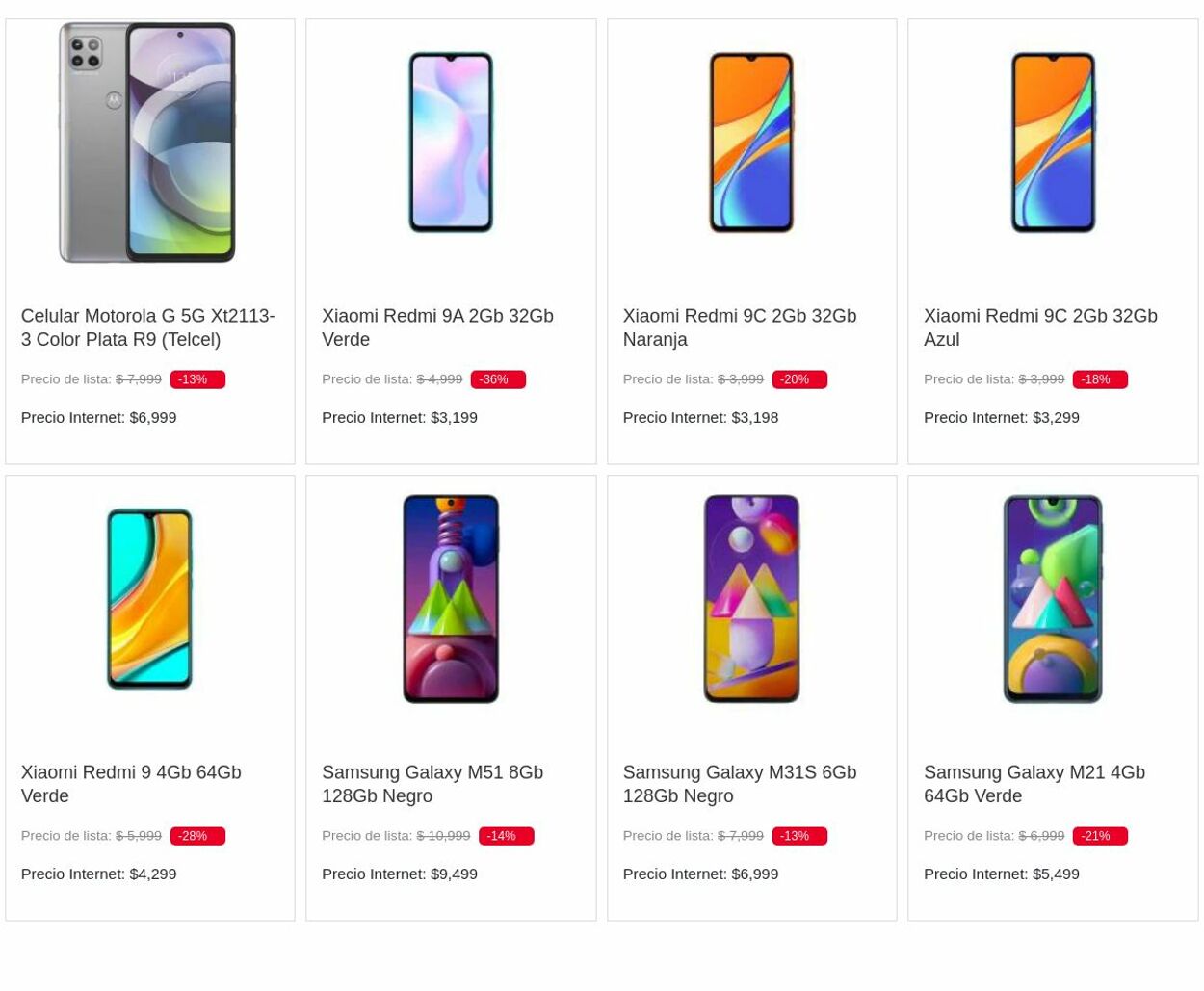Open the Xiaomi Redmi 9C Azul picture
The image size is (1204, 991).
(1053, 143)
